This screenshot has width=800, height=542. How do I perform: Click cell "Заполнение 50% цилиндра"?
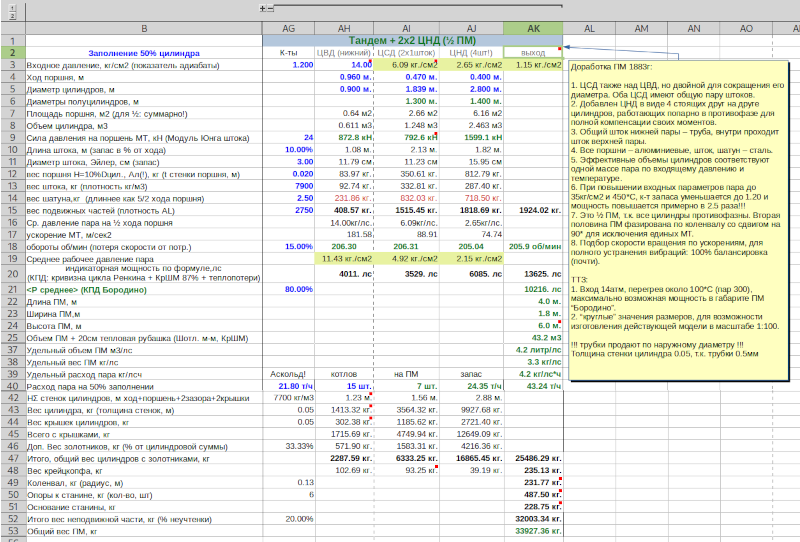pos(144,53)
